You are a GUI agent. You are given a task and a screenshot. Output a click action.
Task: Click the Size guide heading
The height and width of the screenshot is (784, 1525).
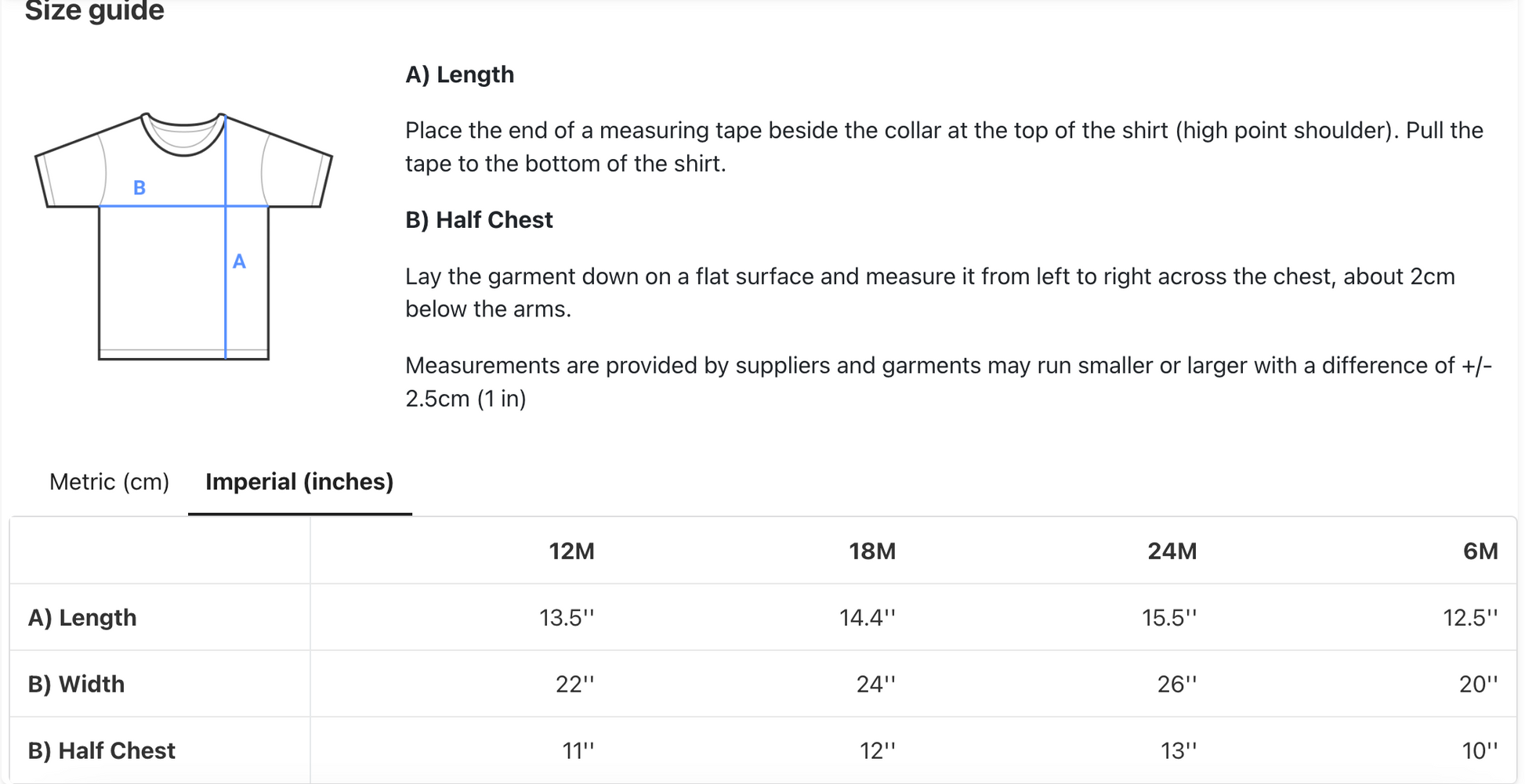click(x=94, y=11)
